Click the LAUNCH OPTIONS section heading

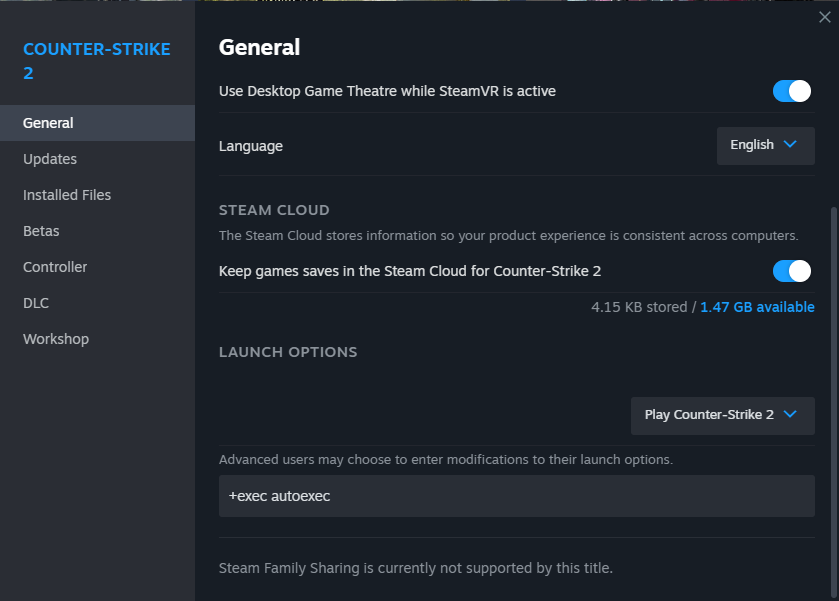[288, 352]
